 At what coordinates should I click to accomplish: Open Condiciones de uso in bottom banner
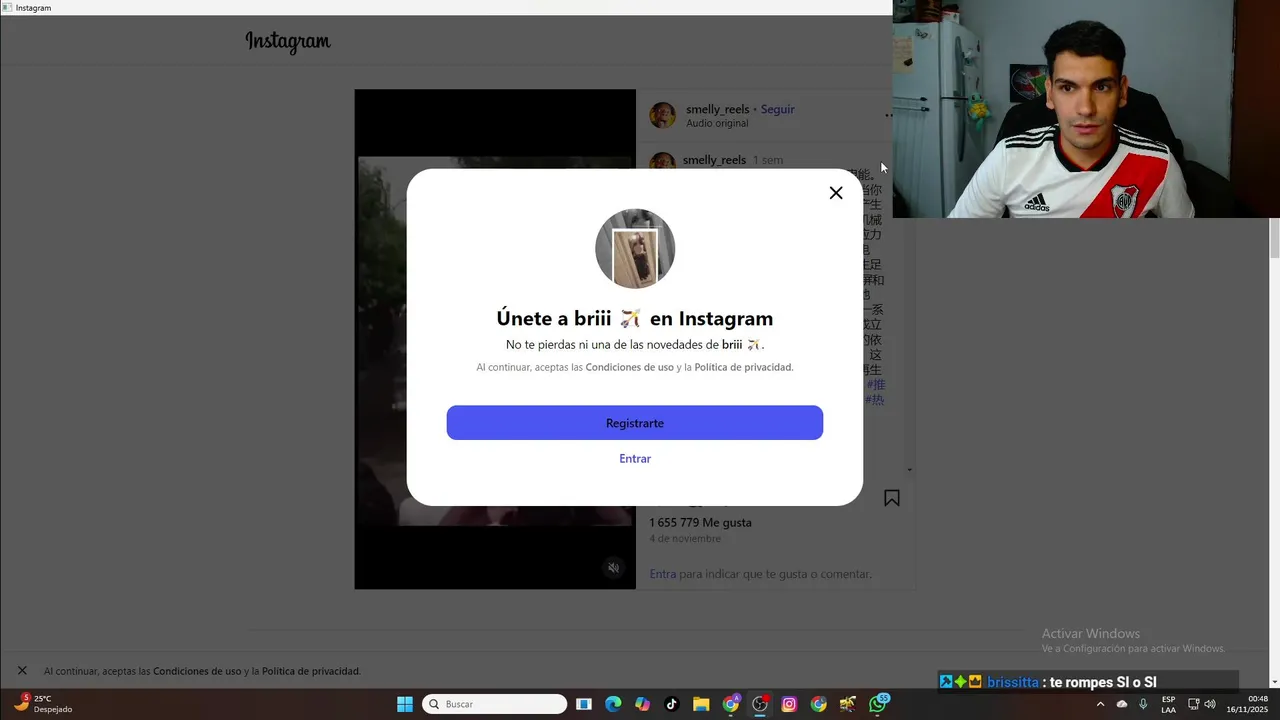(x=197, y=672)
